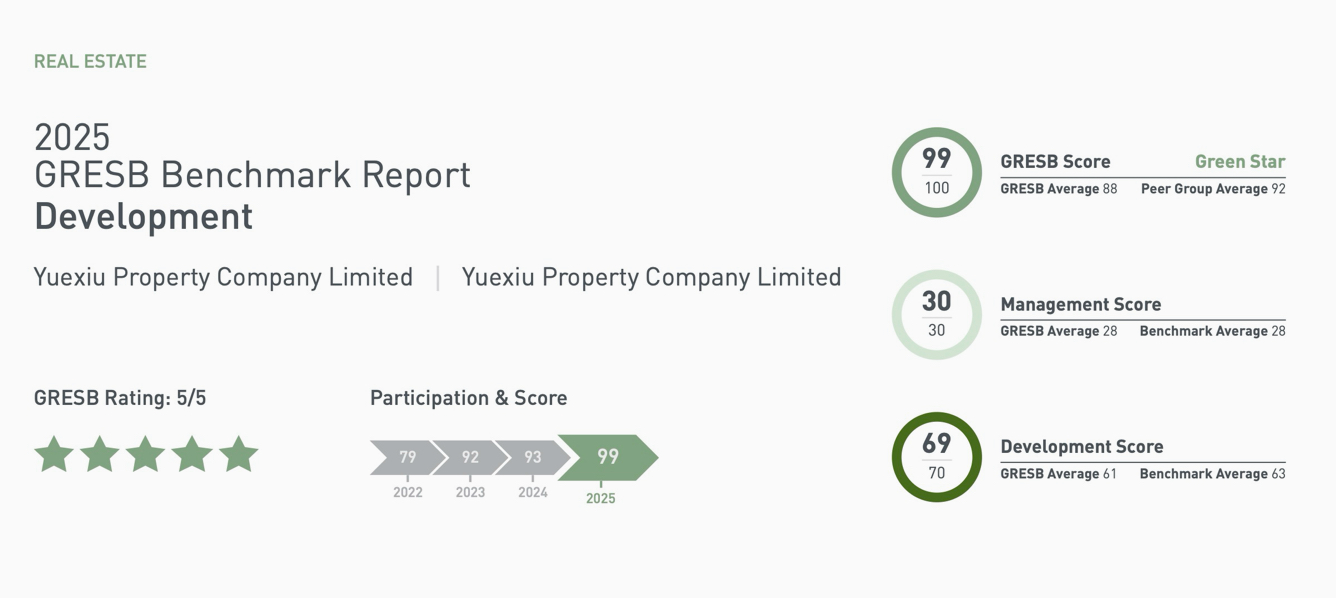Click Peer Group Average 92 text
The width and height of the screenshot is (1336, 598).
1213,189
